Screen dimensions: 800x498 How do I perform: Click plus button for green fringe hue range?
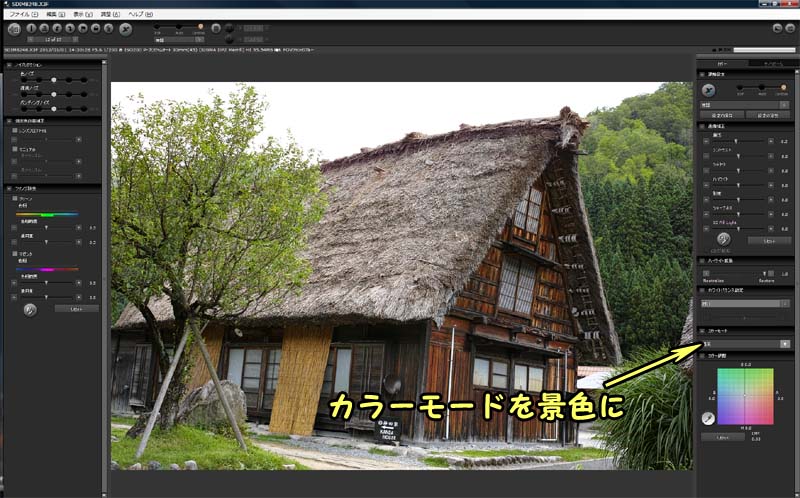[x=79, y=228]
